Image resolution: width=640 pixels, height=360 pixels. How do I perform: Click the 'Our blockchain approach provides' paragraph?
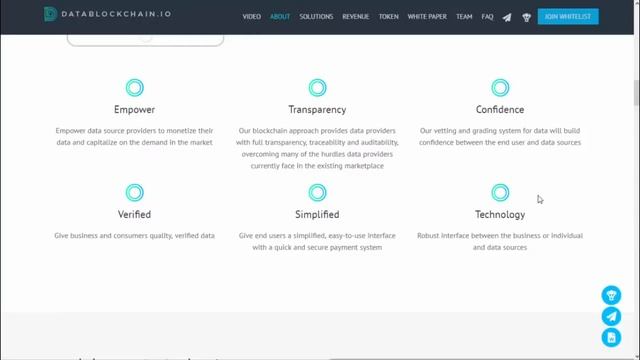[317, 148]
